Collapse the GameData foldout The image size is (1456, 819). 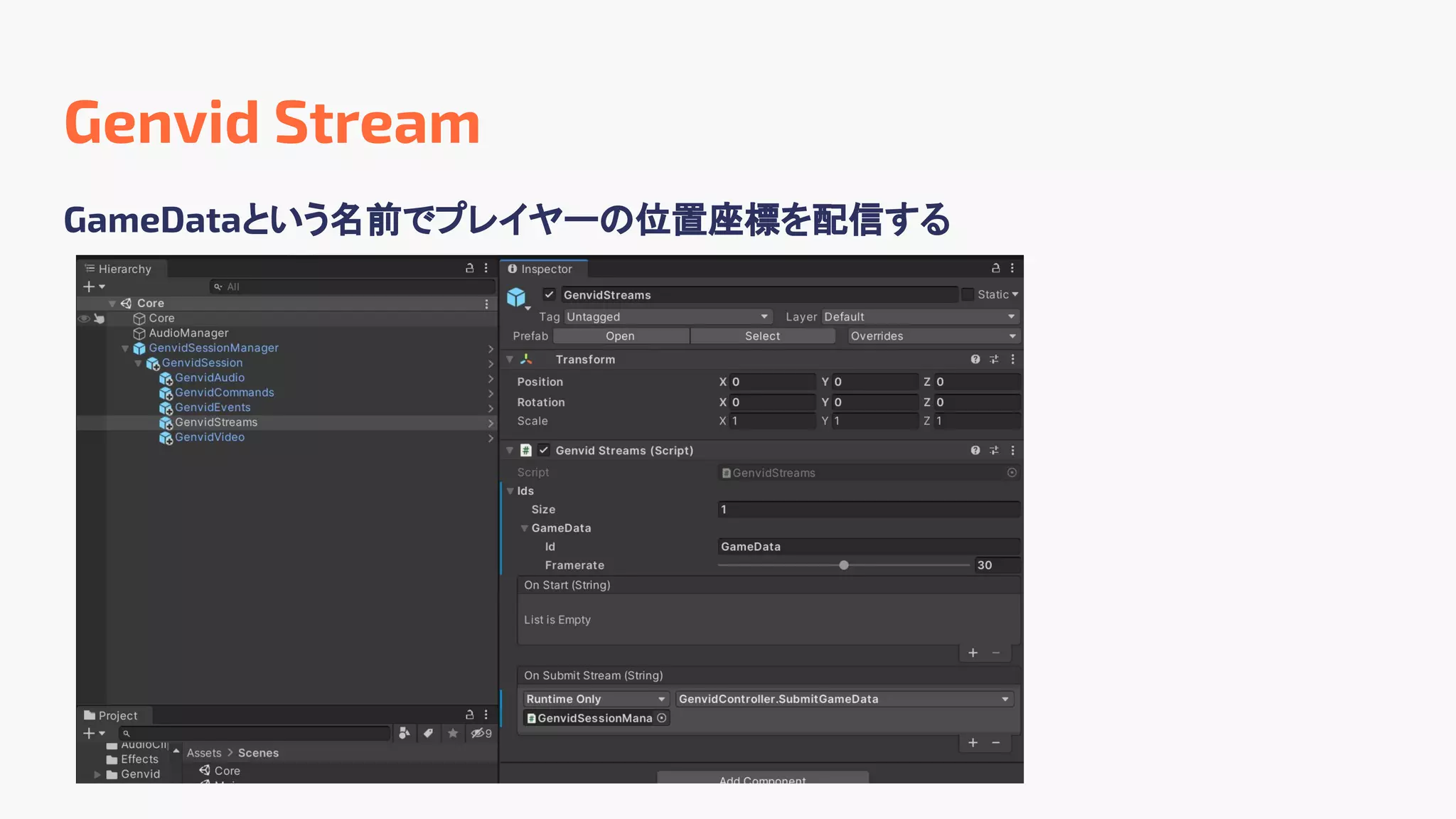point(524,528)
